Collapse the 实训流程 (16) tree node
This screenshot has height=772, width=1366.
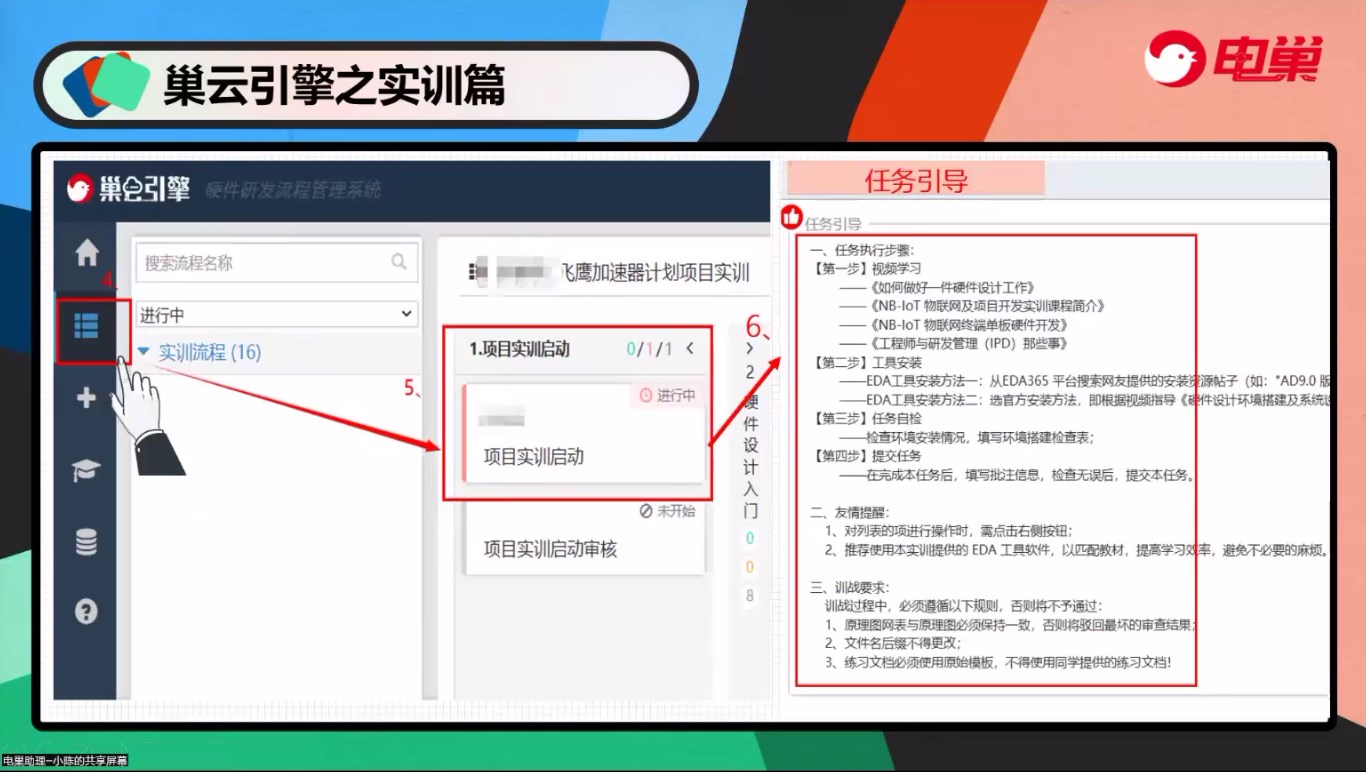tap(144, 352)
